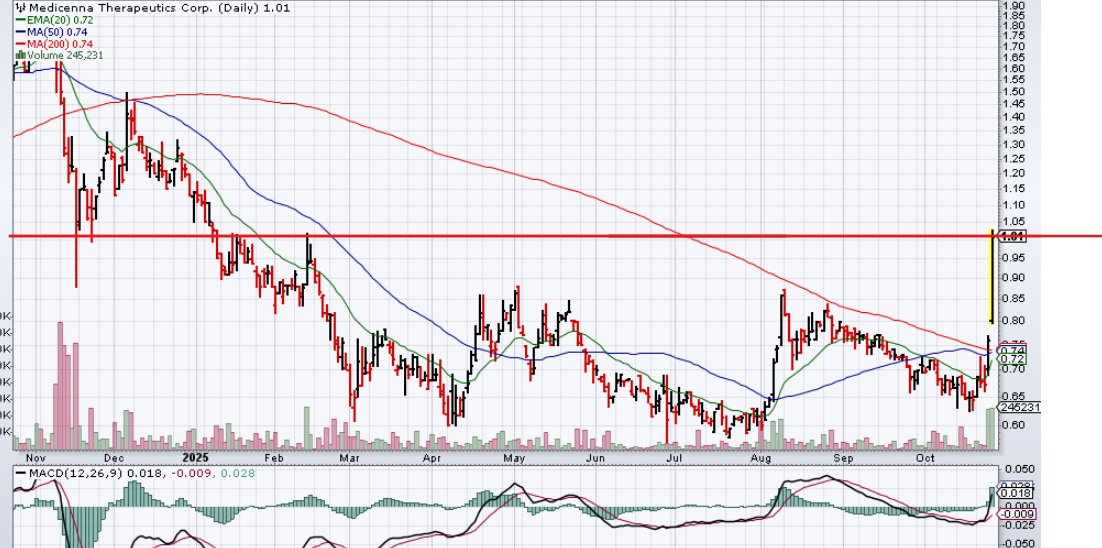Select the Mar label on time axis
1102x548 pixels.
point(349,457)
